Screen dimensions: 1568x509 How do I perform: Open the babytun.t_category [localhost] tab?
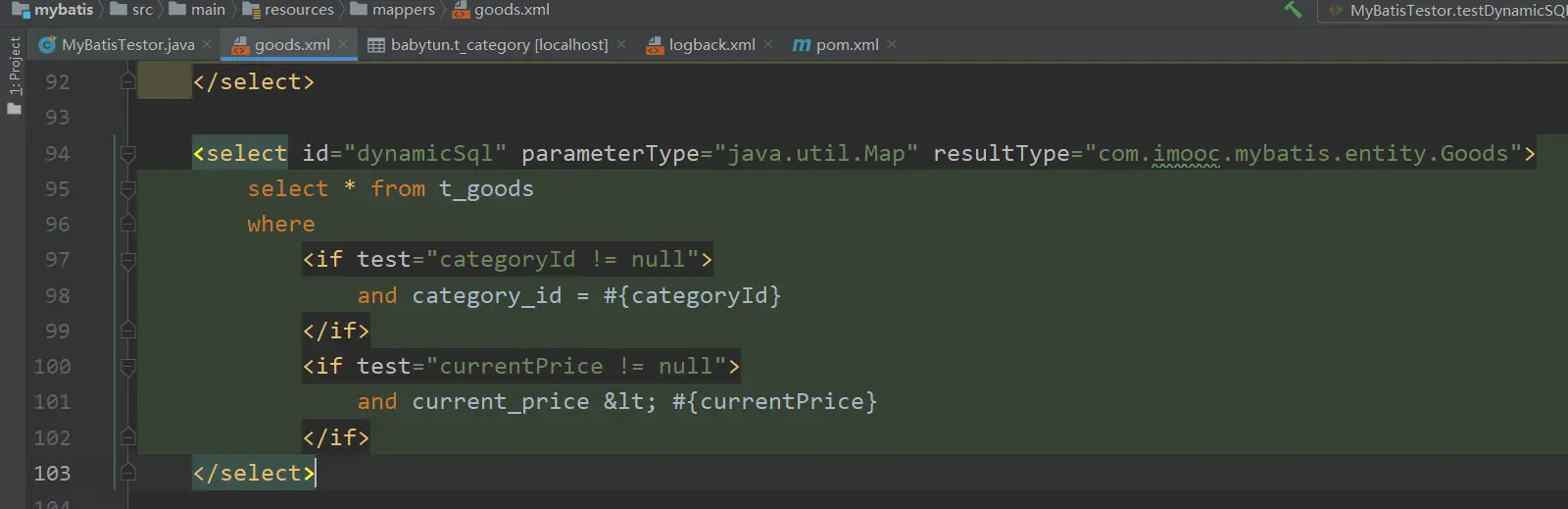point(499,45)
